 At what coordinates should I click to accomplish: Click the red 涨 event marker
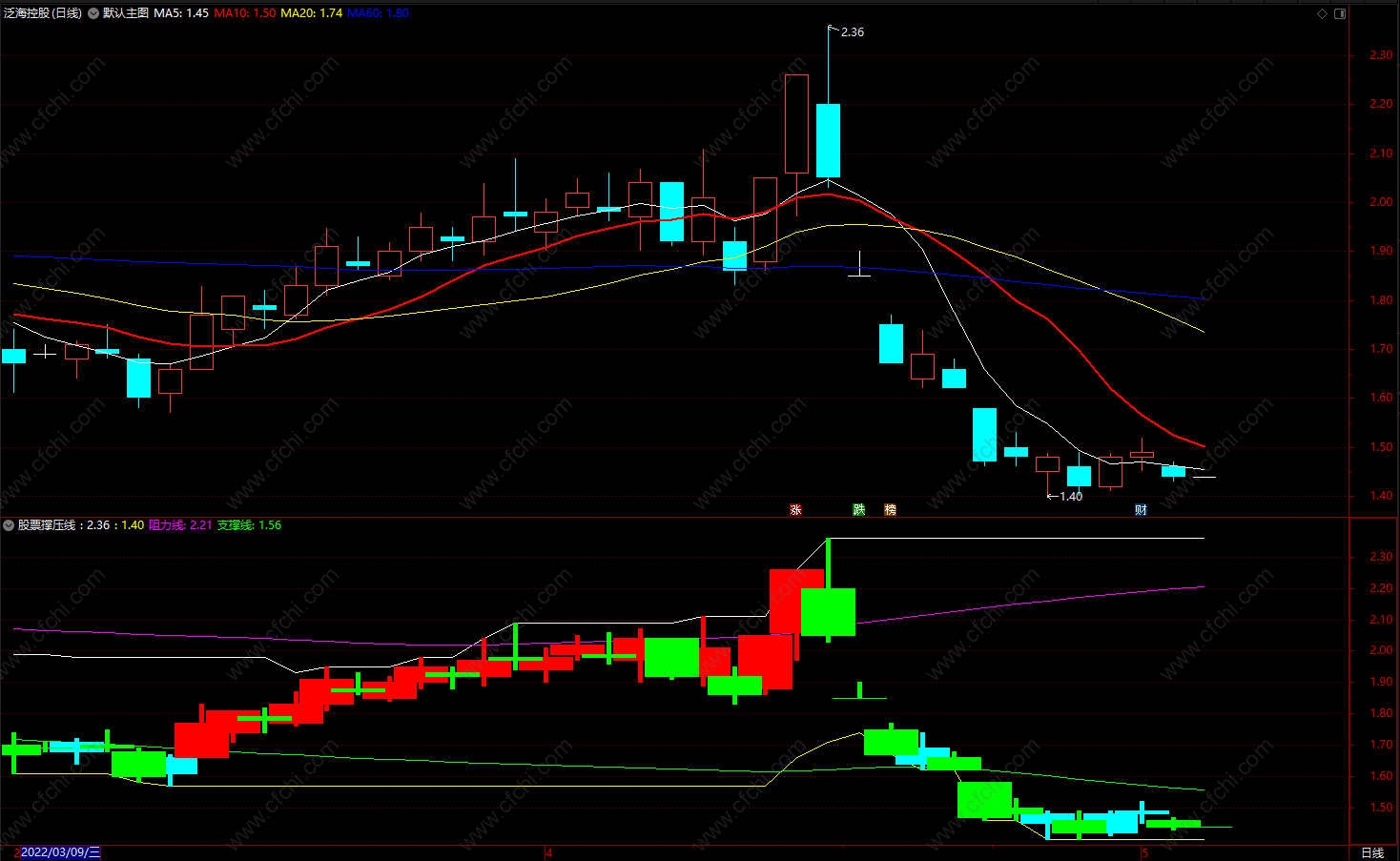click(x=795, y=510)
